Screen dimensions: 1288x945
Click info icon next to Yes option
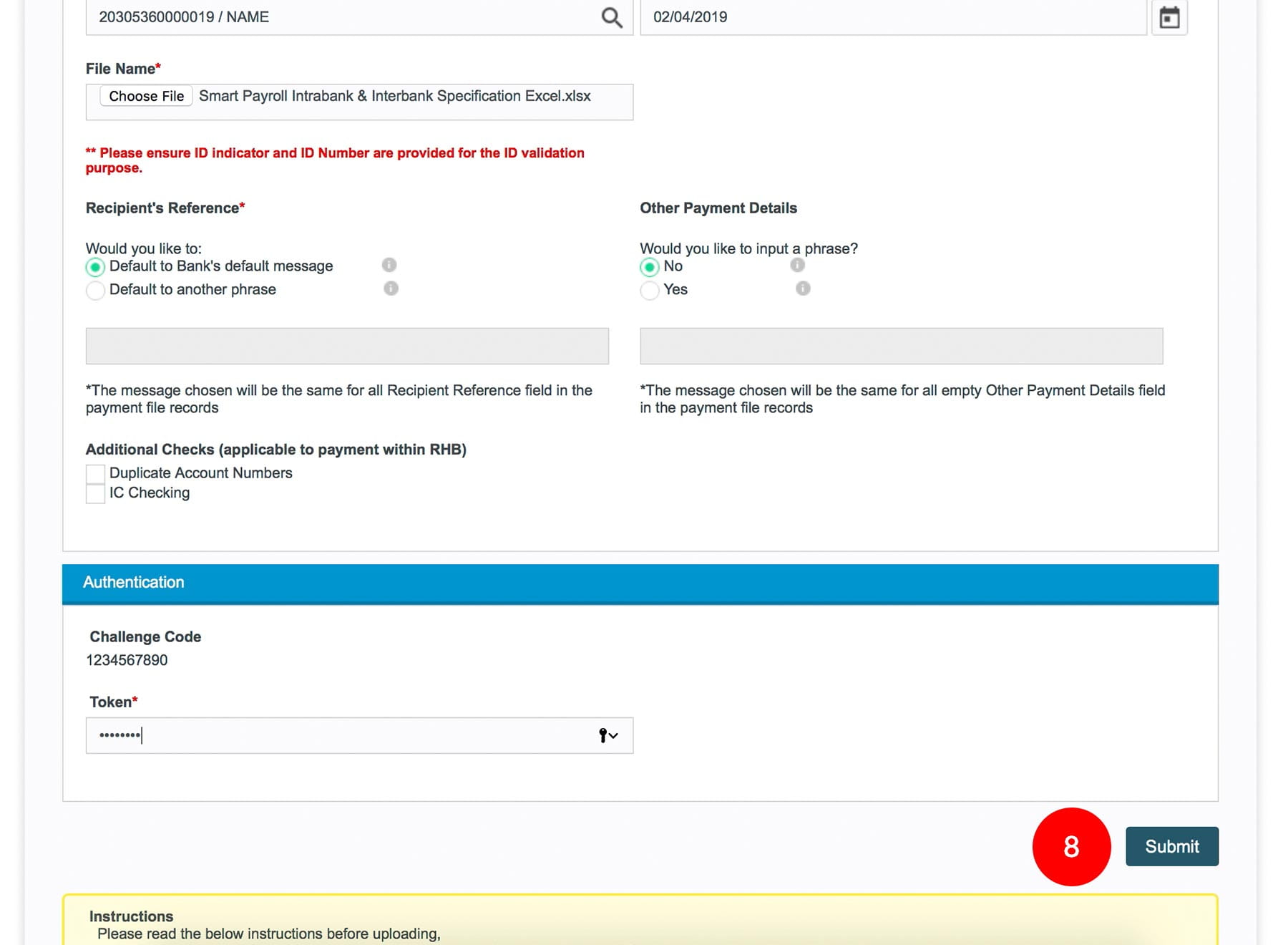(x=803, y=289)
